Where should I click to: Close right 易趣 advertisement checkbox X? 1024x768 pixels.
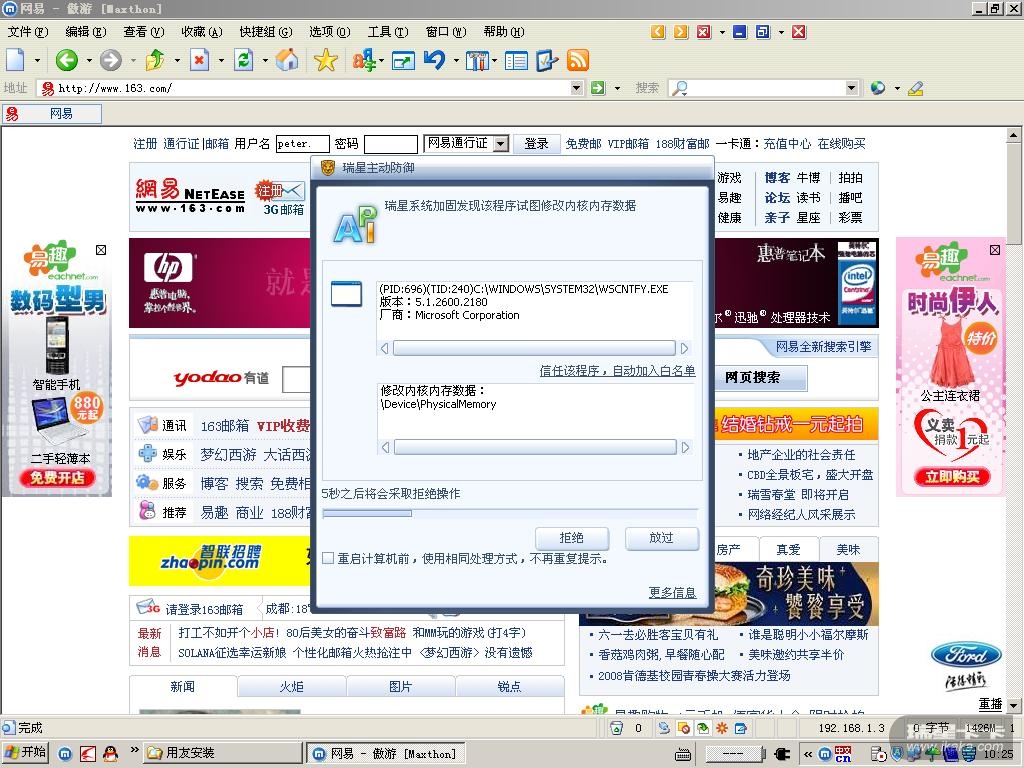coord(995,250)
